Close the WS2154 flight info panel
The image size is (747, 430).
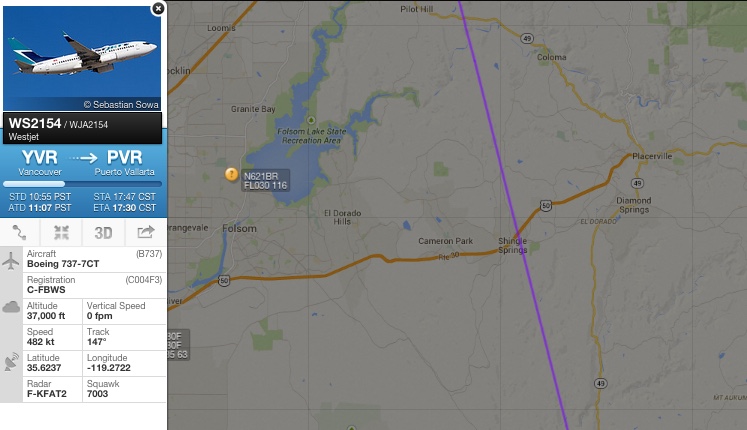(x=158, y=9)
